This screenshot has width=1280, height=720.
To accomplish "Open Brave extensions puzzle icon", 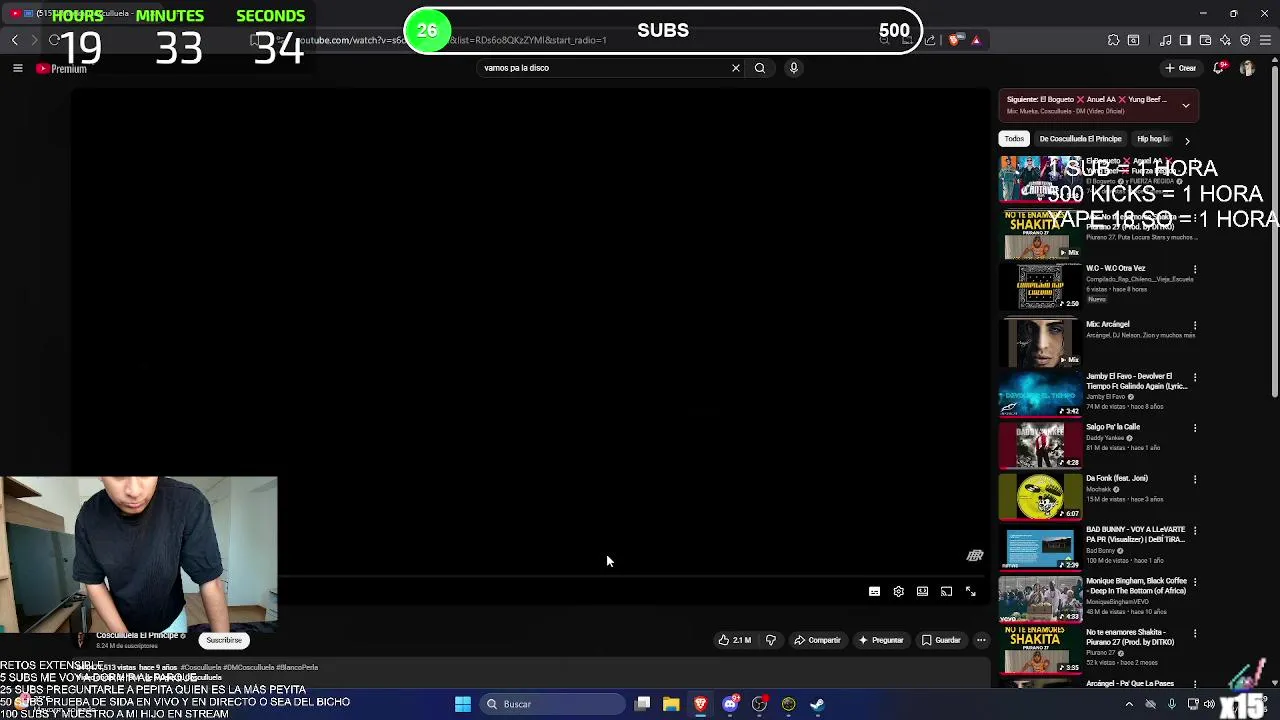I will pos(1113,40).
